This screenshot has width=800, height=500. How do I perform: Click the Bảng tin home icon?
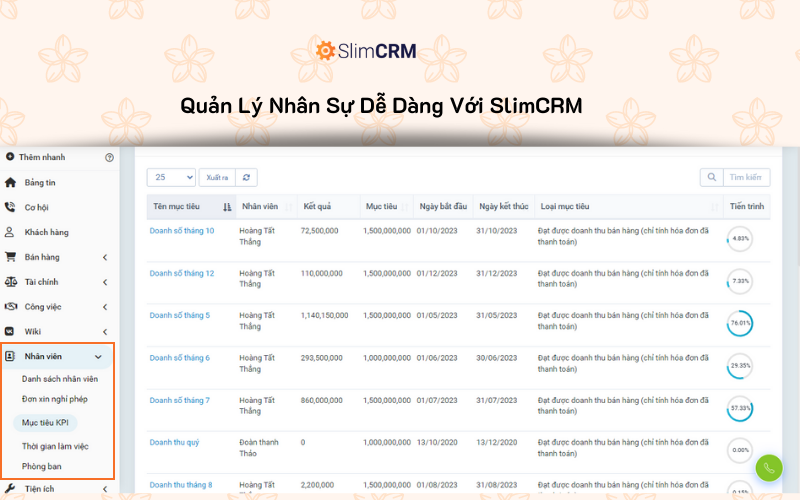[x=10, y=182]
